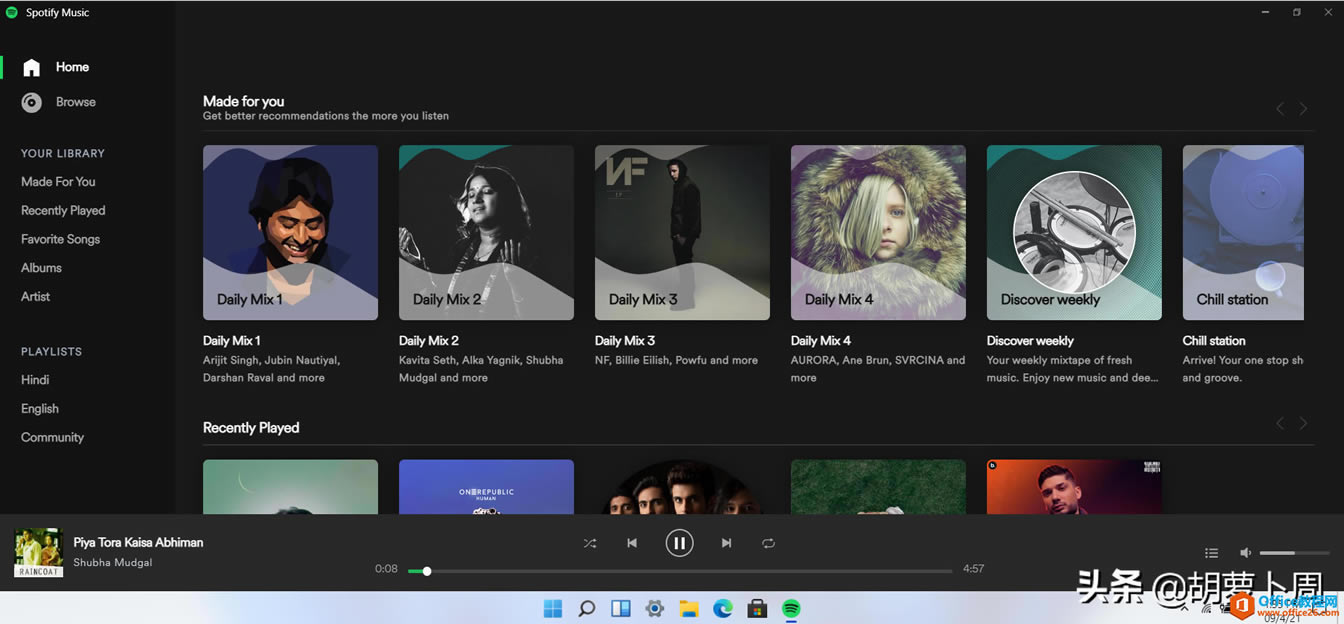Screen dimensions: 1344x624
Task: Open the play queue list icon
Action: coord(1211,552)
